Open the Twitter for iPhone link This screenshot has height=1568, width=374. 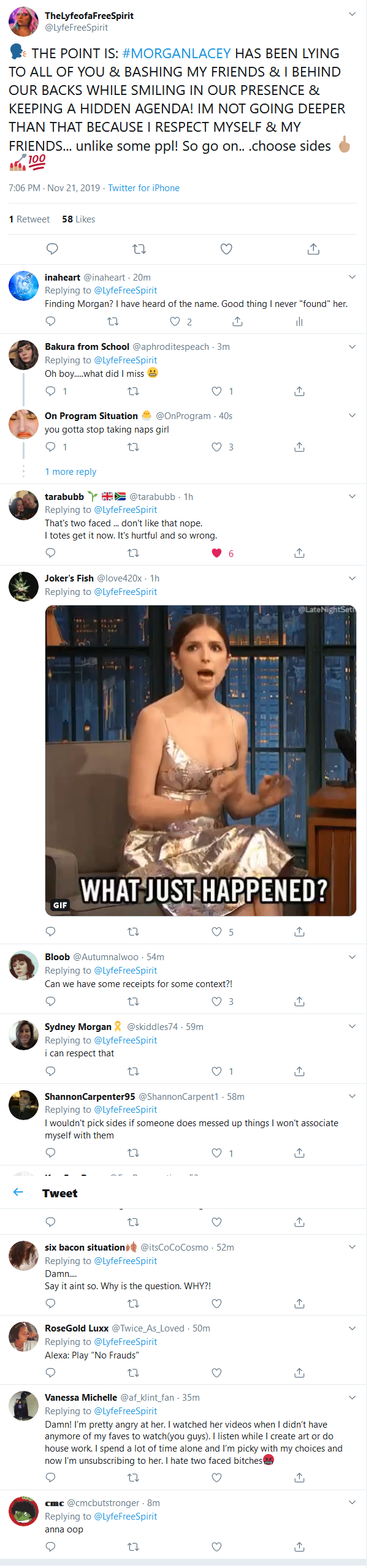[144, 188]
